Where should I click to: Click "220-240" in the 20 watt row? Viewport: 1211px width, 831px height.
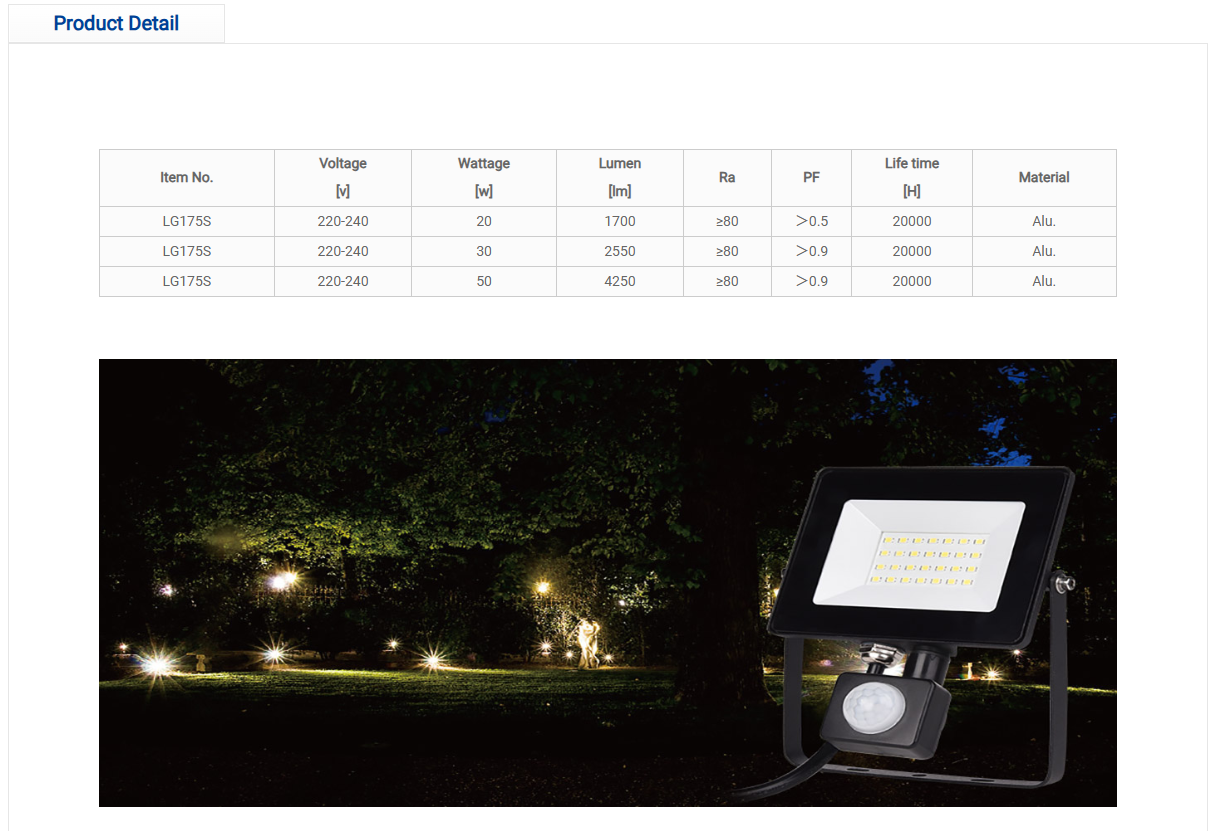[343, 222]
